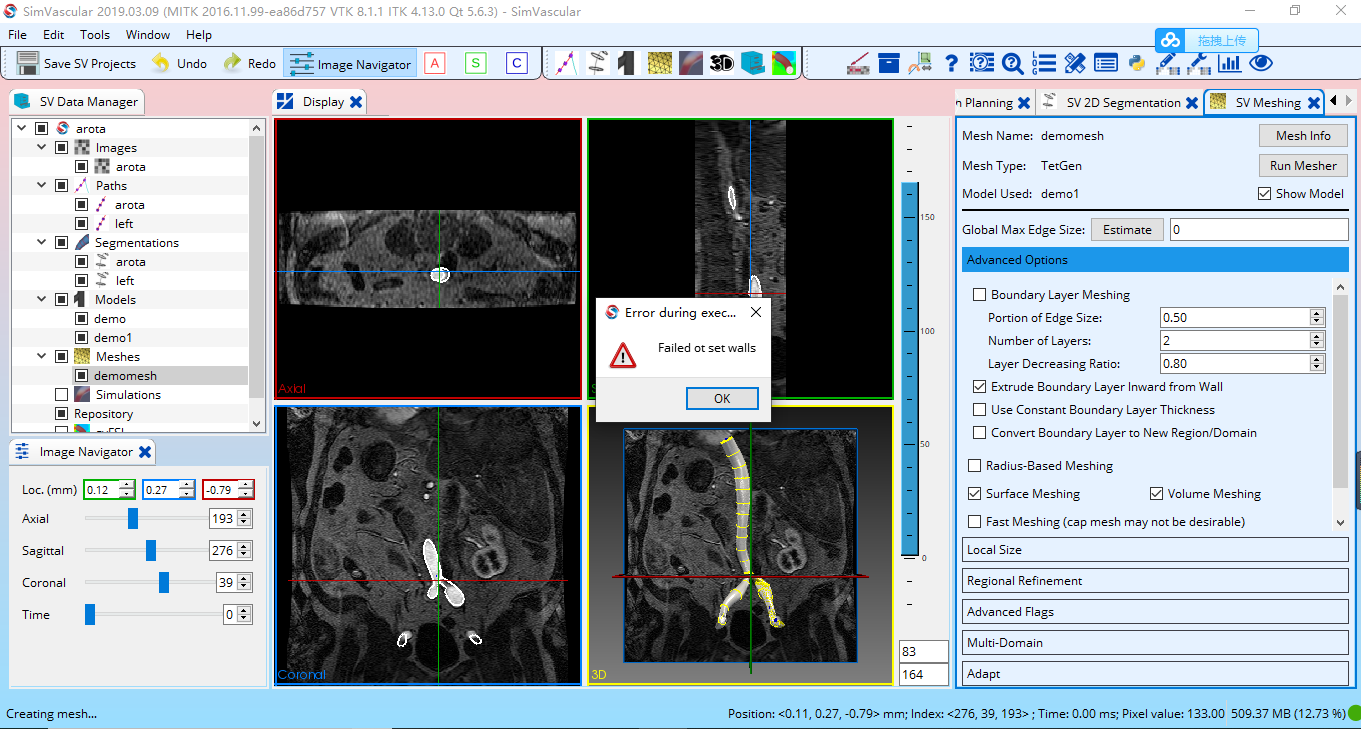Open the SV Simulation toolbar icon
Viewport: 1361px width, 729px height.
690,63
